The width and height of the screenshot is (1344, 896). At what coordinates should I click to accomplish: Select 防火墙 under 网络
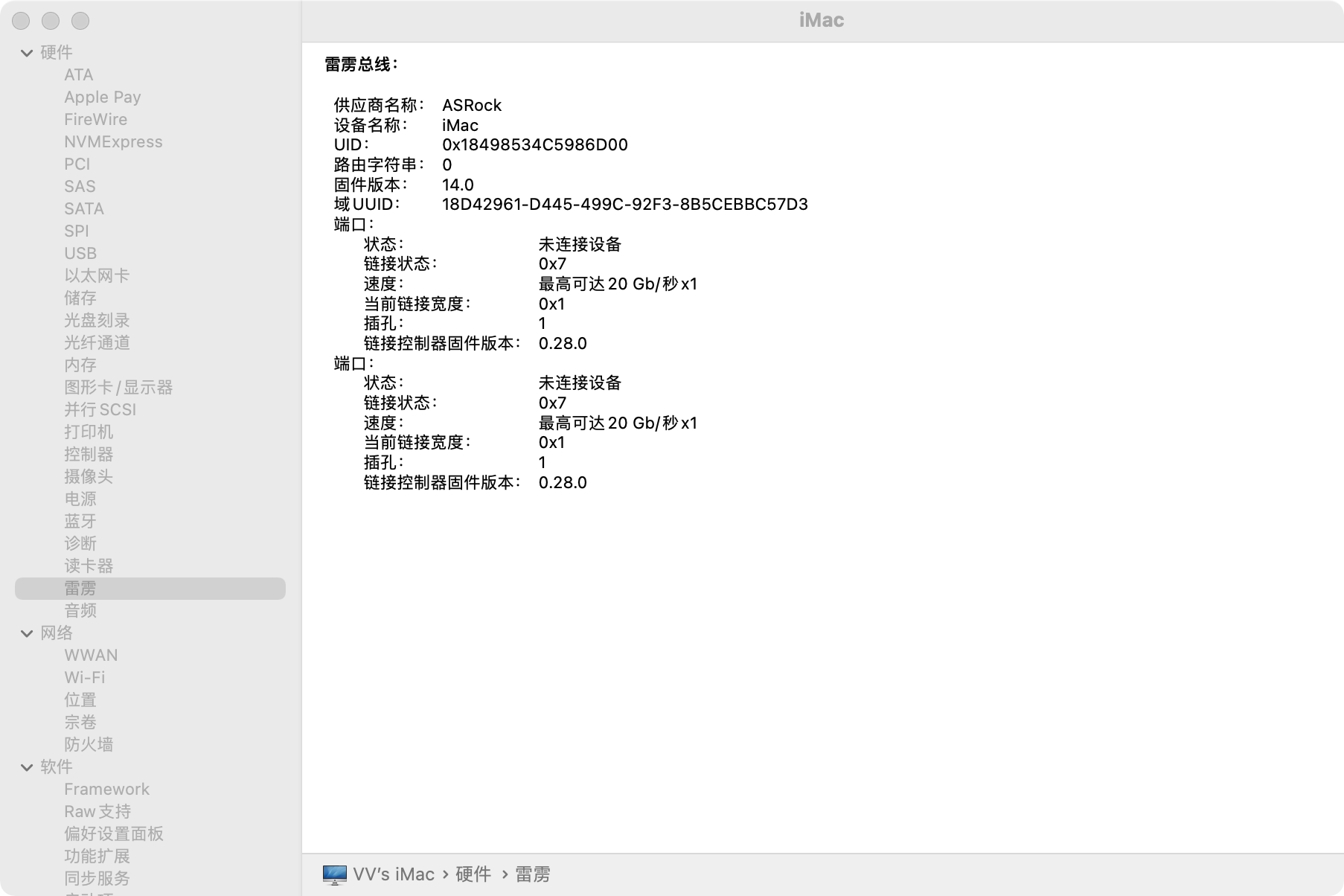pos(89,745)
